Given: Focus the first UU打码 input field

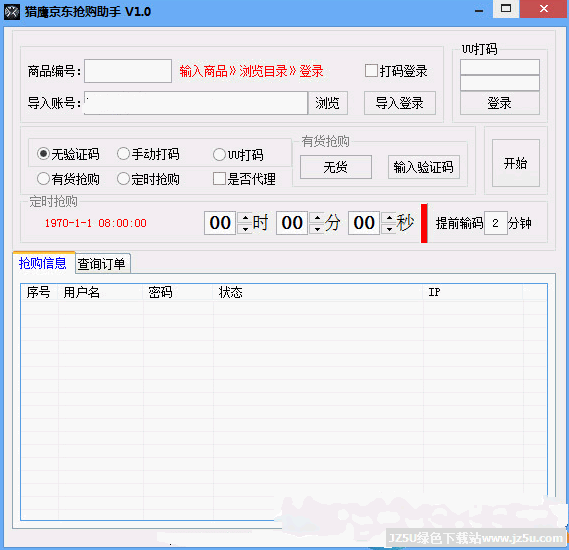Looking at the screenshot, I should pos(500,67).
